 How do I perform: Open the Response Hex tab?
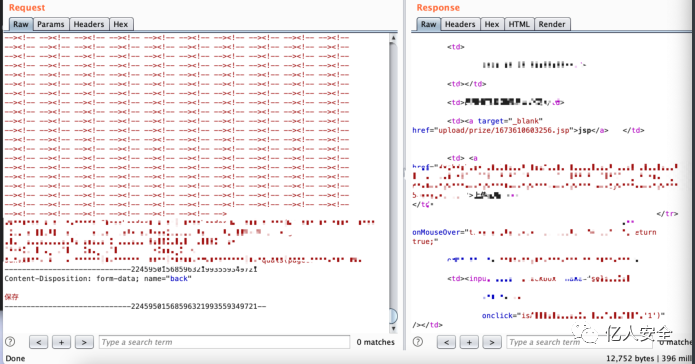[492, 24]
